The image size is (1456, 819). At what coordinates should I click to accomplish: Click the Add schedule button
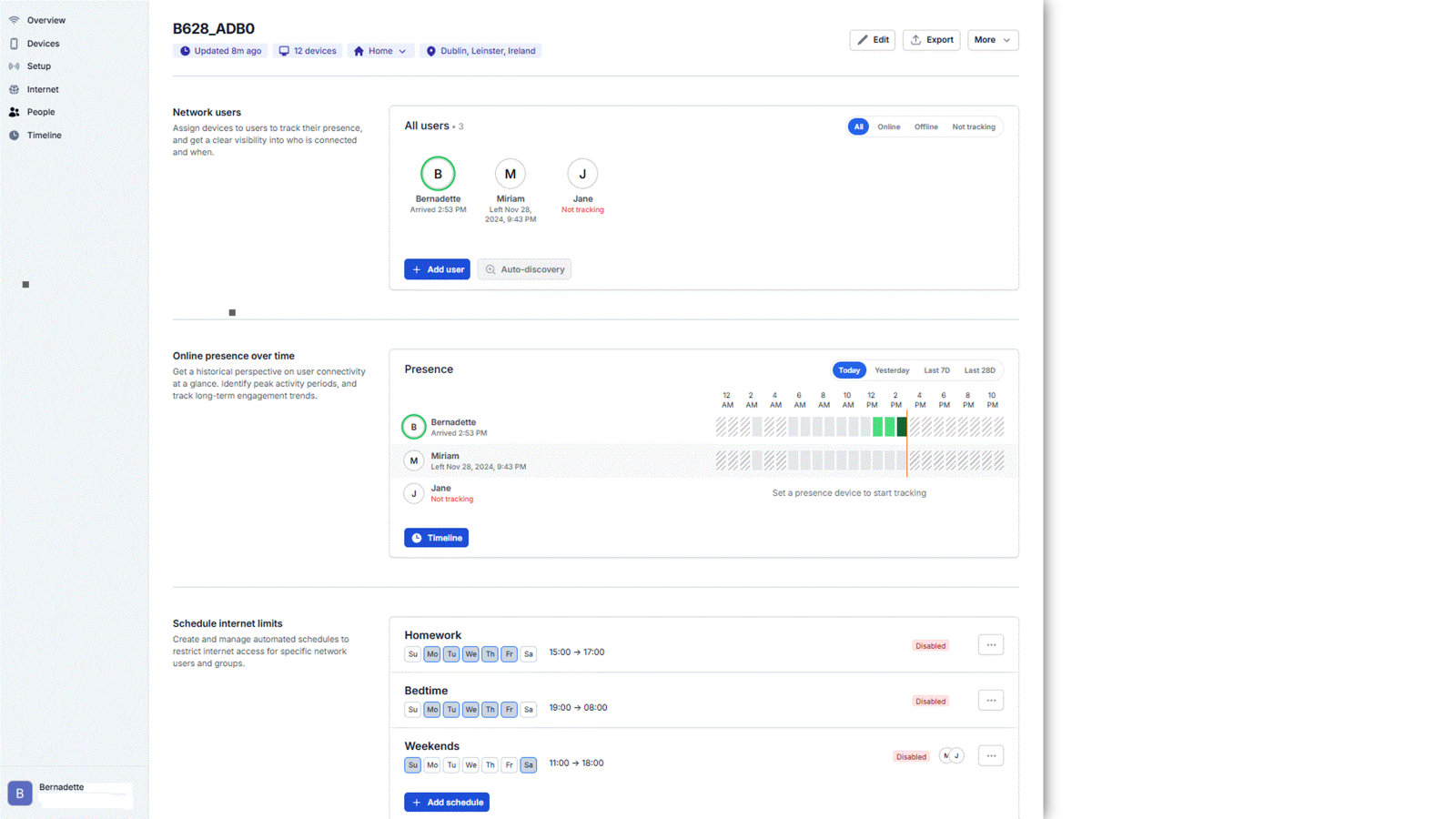447,803
